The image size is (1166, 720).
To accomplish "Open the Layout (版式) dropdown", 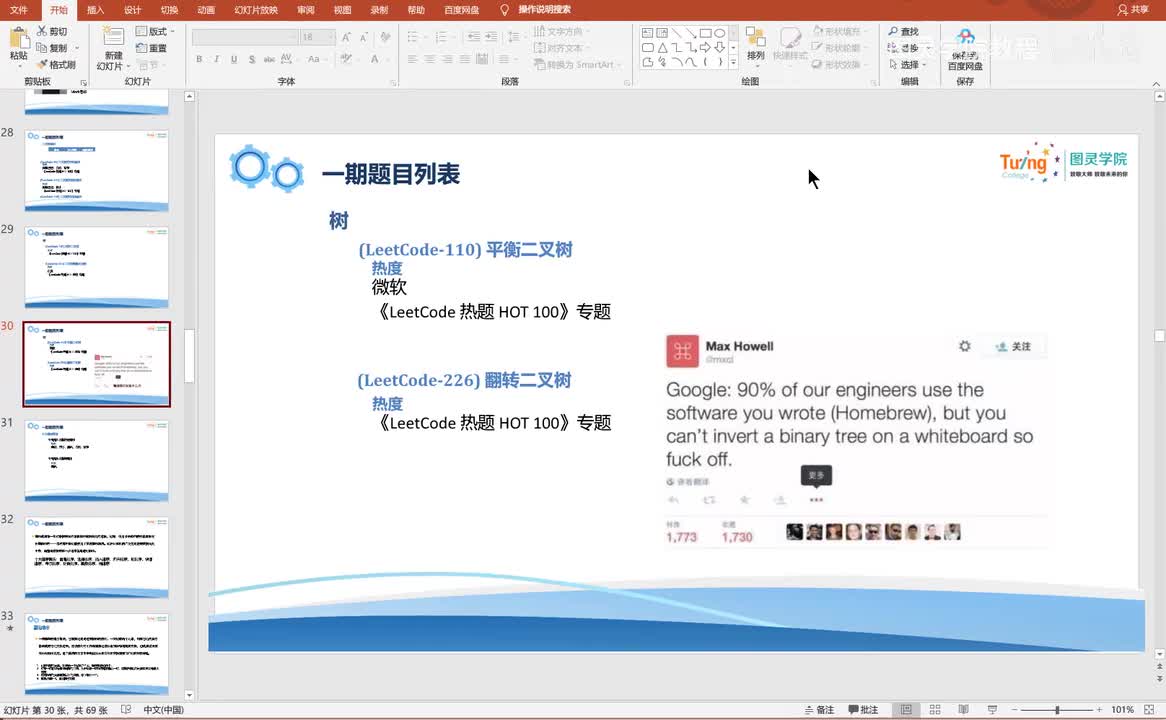I will point(155,31).
